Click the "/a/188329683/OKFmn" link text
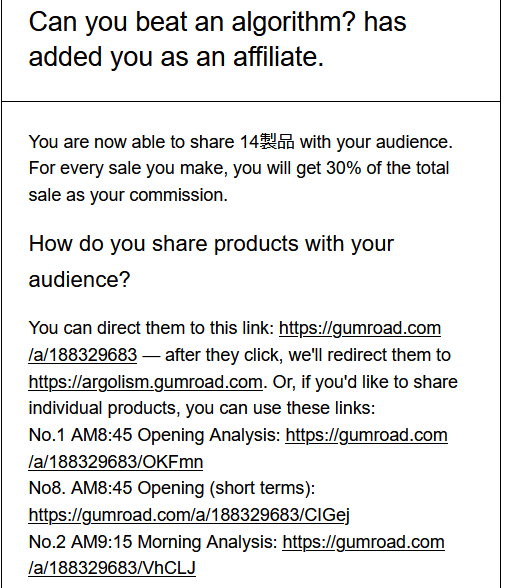 point(116,462)
